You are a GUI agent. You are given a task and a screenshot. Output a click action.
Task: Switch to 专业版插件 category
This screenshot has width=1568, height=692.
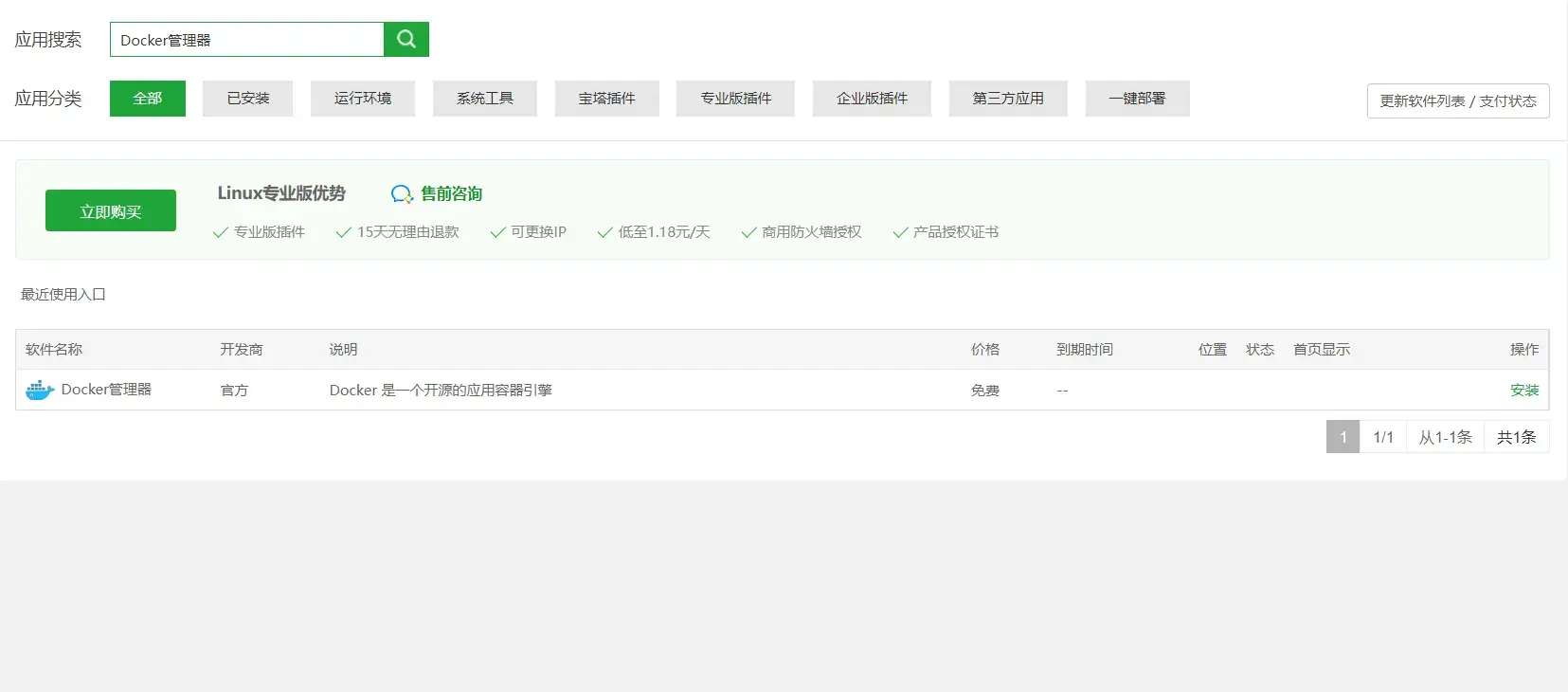(736, 99)
